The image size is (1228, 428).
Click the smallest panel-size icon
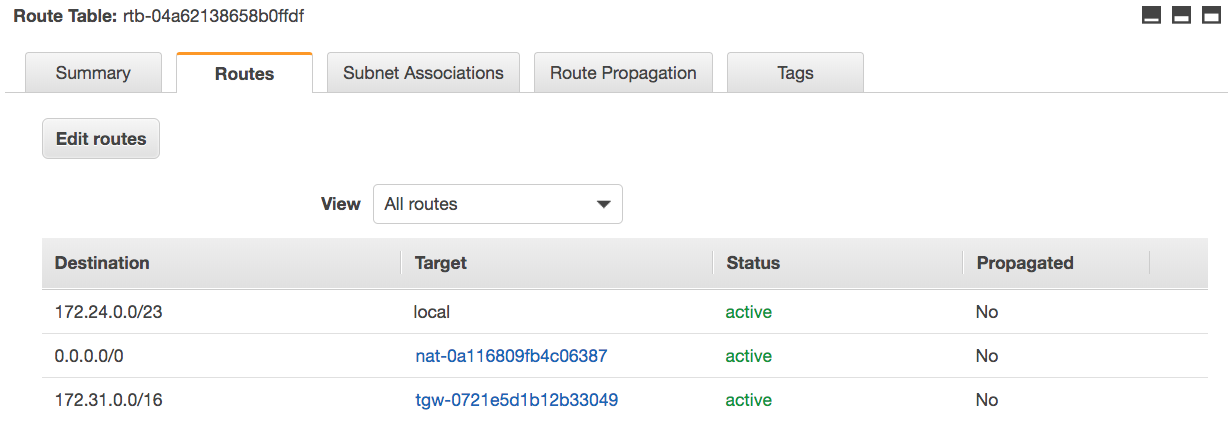[1151, 15]
